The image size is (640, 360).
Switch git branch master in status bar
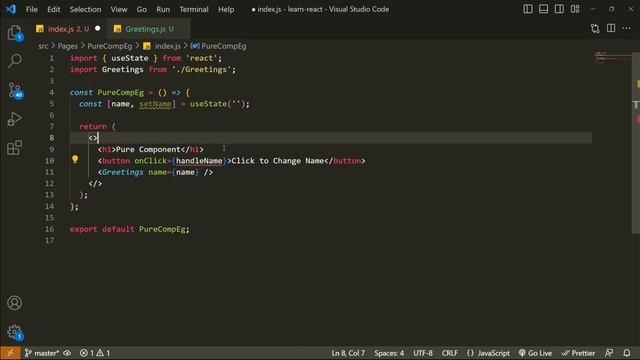42,353
